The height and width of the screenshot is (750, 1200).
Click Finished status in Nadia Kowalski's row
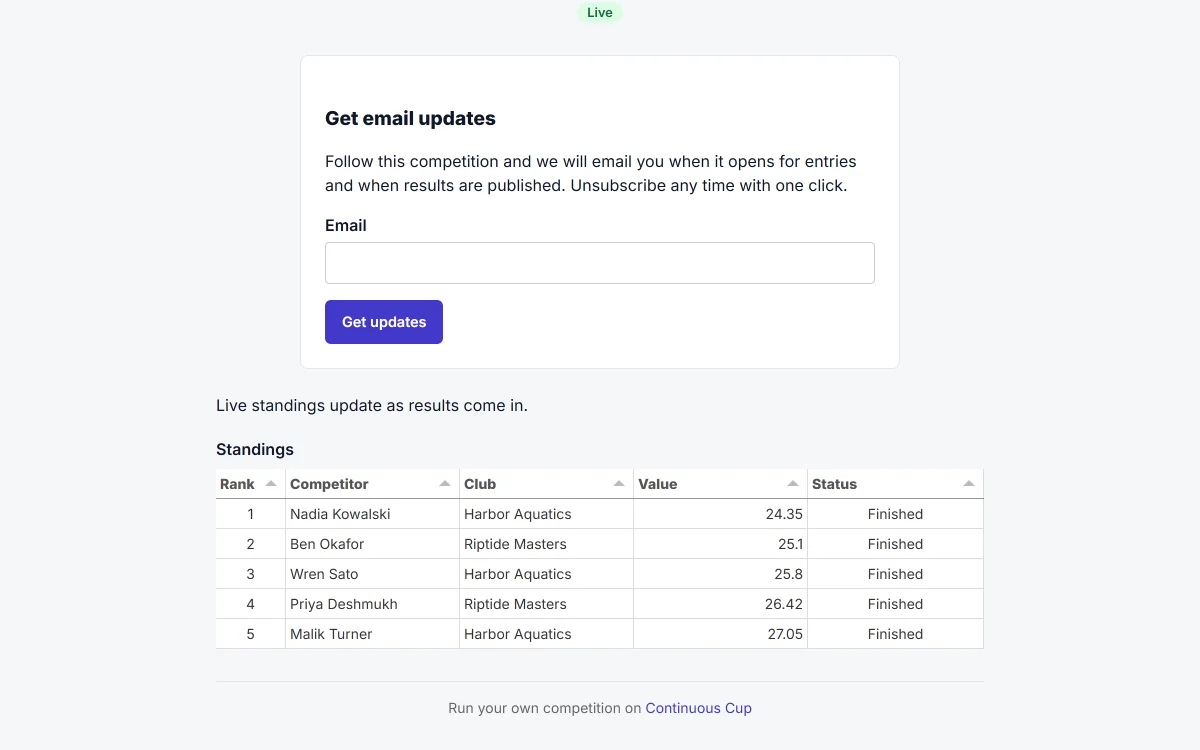coord(895,514)
